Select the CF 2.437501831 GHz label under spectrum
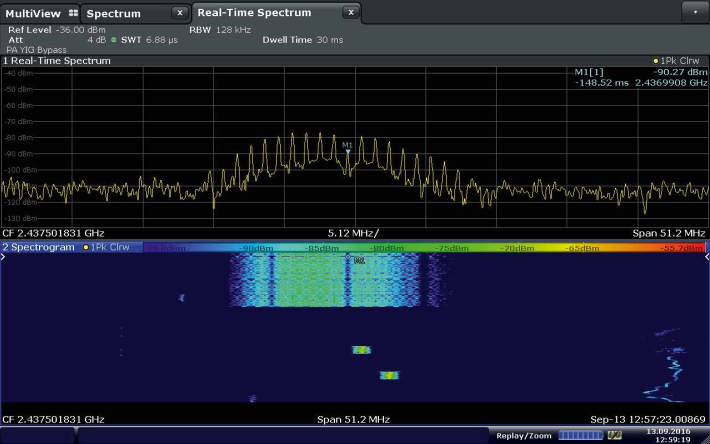The height and width of the screenshot is (444, 710). click(53, 233)
